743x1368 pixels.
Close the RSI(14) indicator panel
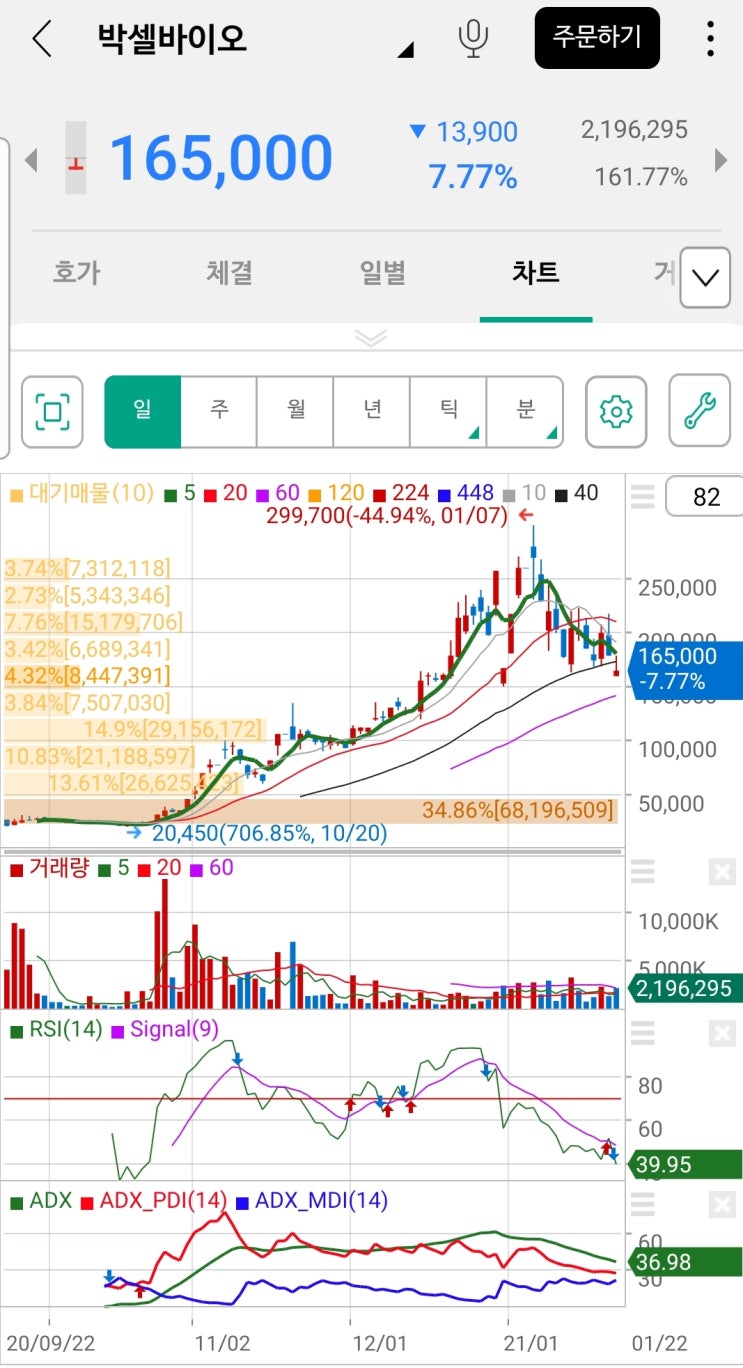pos(721,1033)
